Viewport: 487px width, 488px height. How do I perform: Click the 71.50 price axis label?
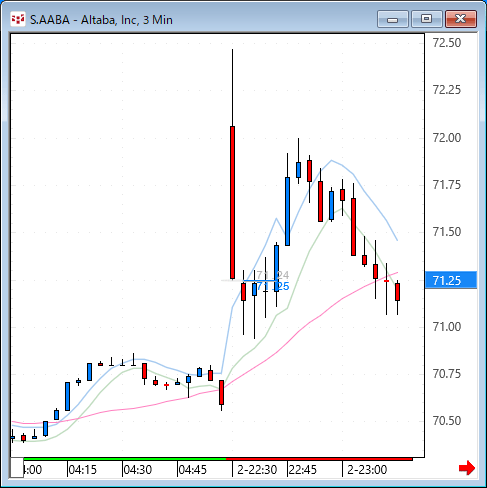(447, 232)
